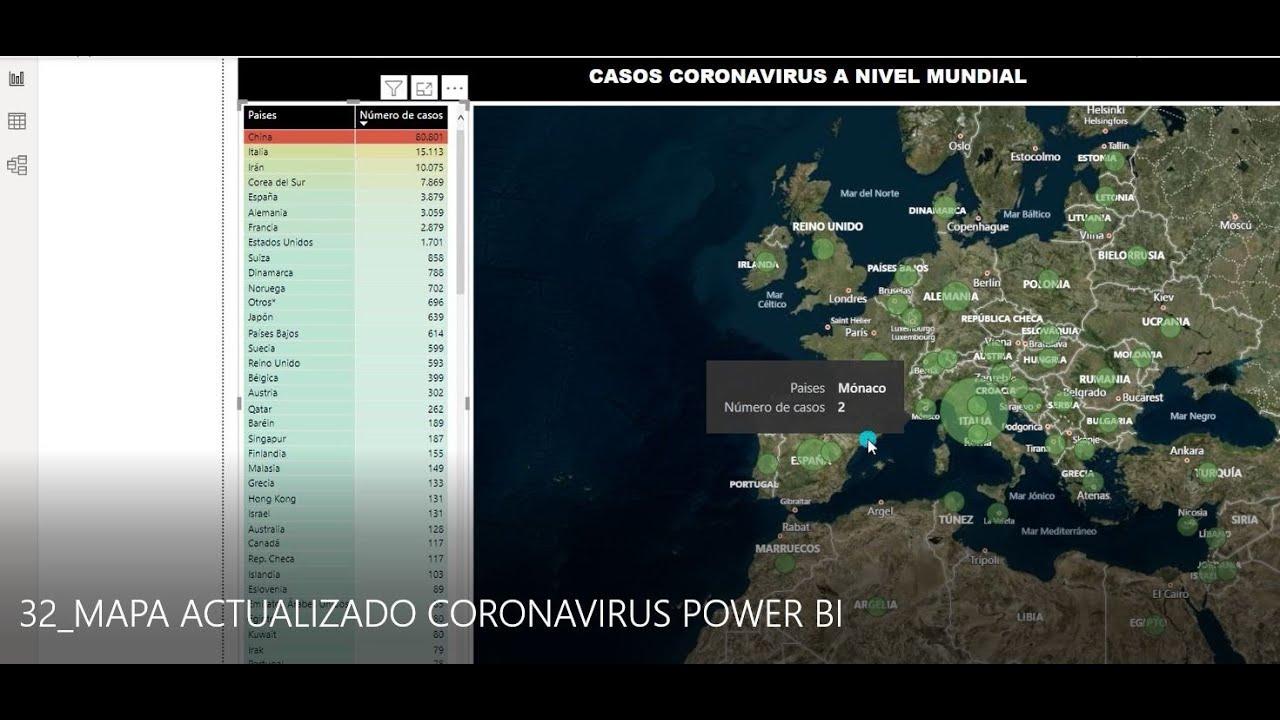The image size is (1280, 720).
Task: Select the China row in the table
Action: (x=346, y=137)
